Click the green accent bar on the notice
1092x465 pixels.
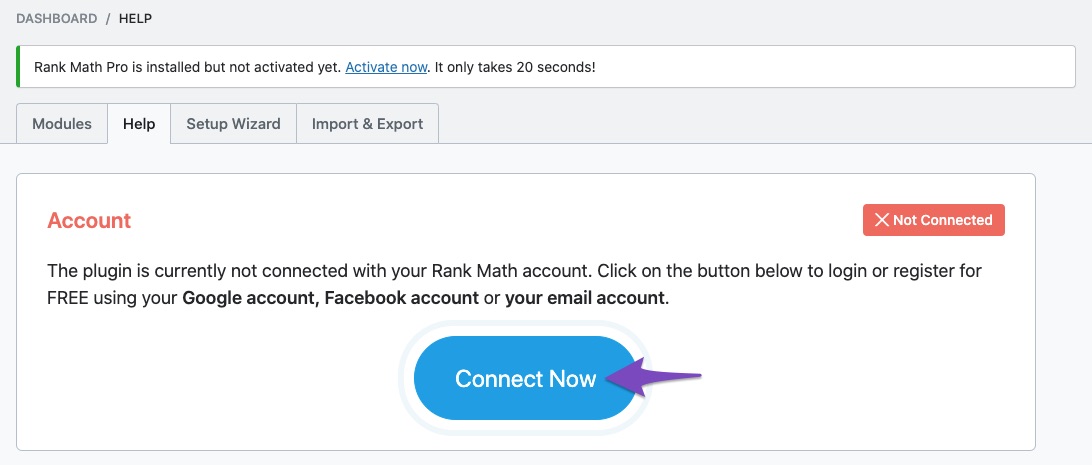pos(18,67)
